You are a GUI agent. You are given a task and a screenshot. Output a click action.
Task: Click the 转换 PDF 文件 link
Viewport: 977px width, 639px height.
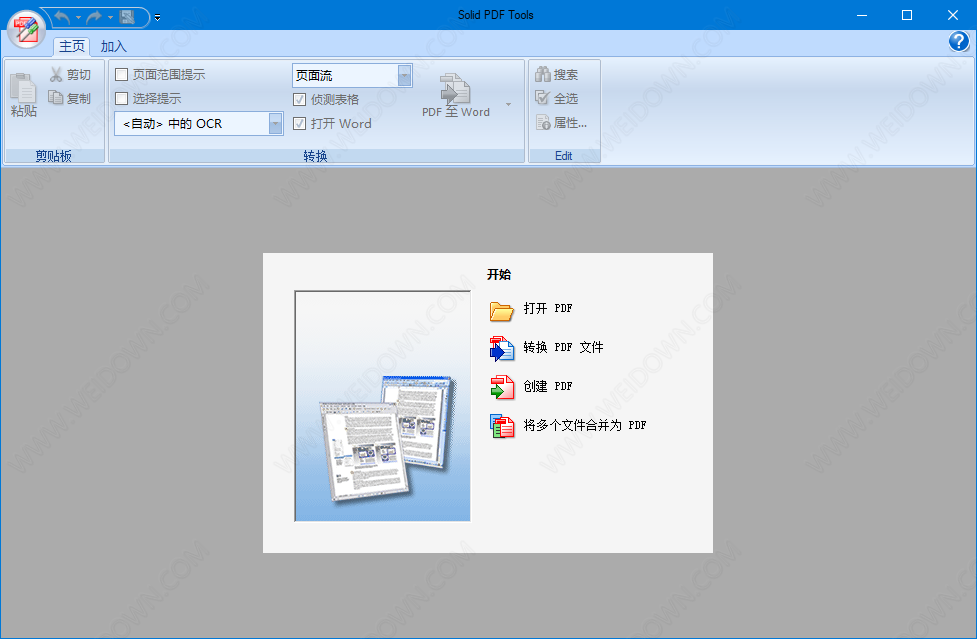coord(563,347)
